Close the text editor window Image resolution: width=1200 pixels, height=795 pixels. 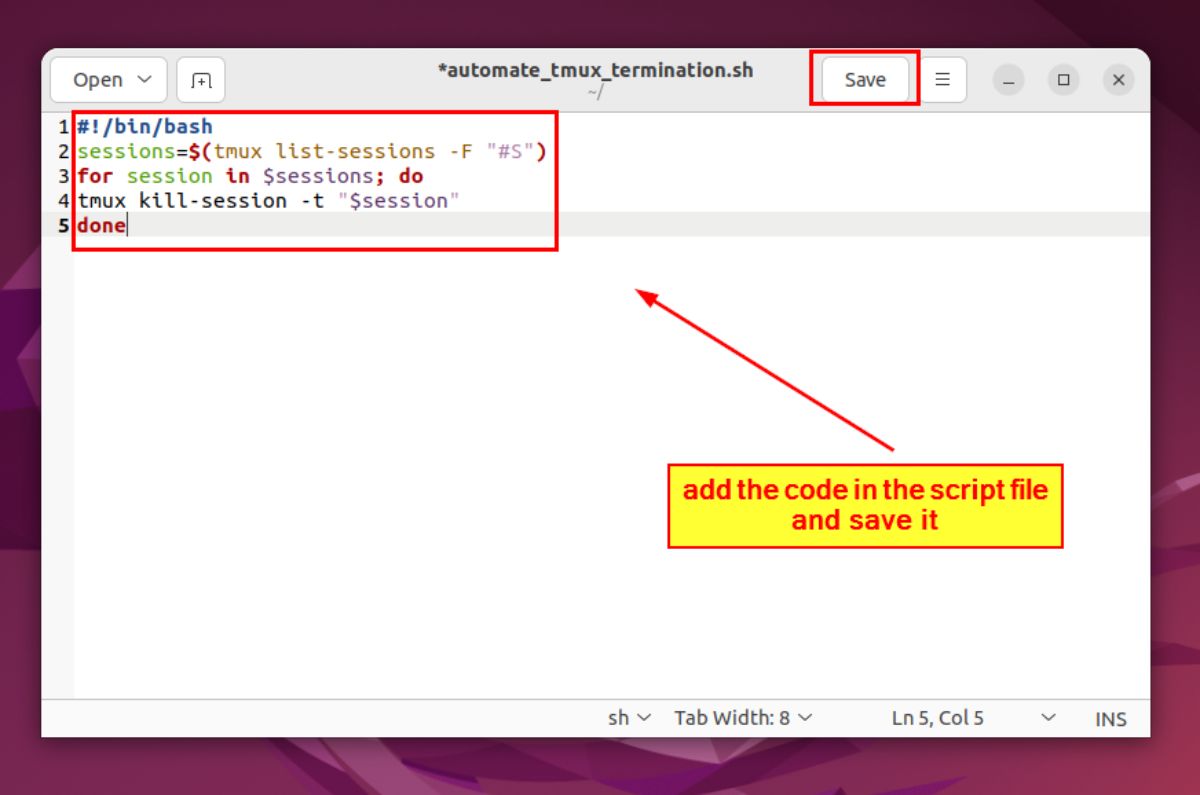tap(1119, 80)
